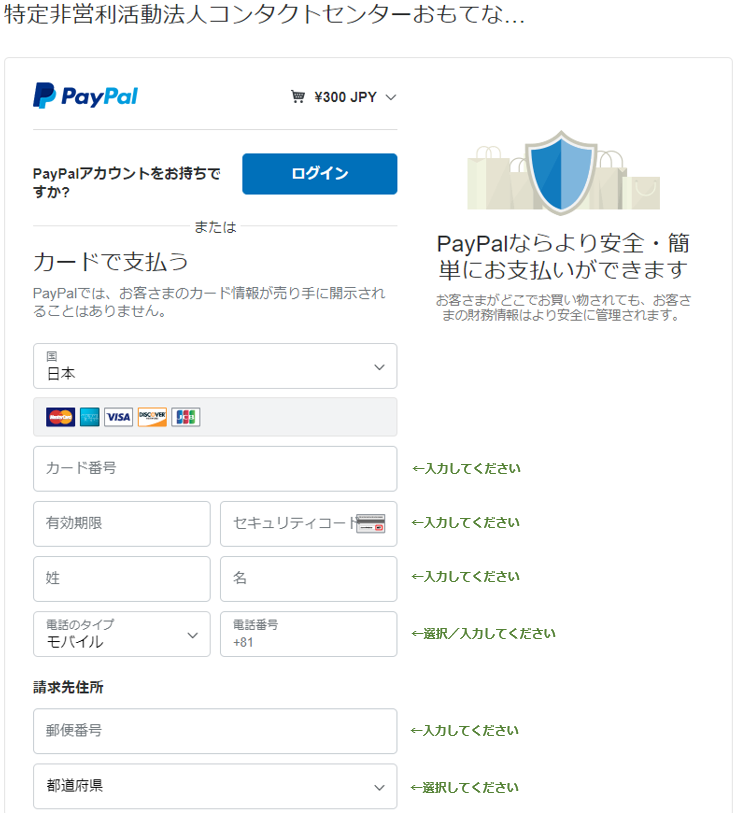
Task: Click the ログイン button
Action: pos(320,174)
